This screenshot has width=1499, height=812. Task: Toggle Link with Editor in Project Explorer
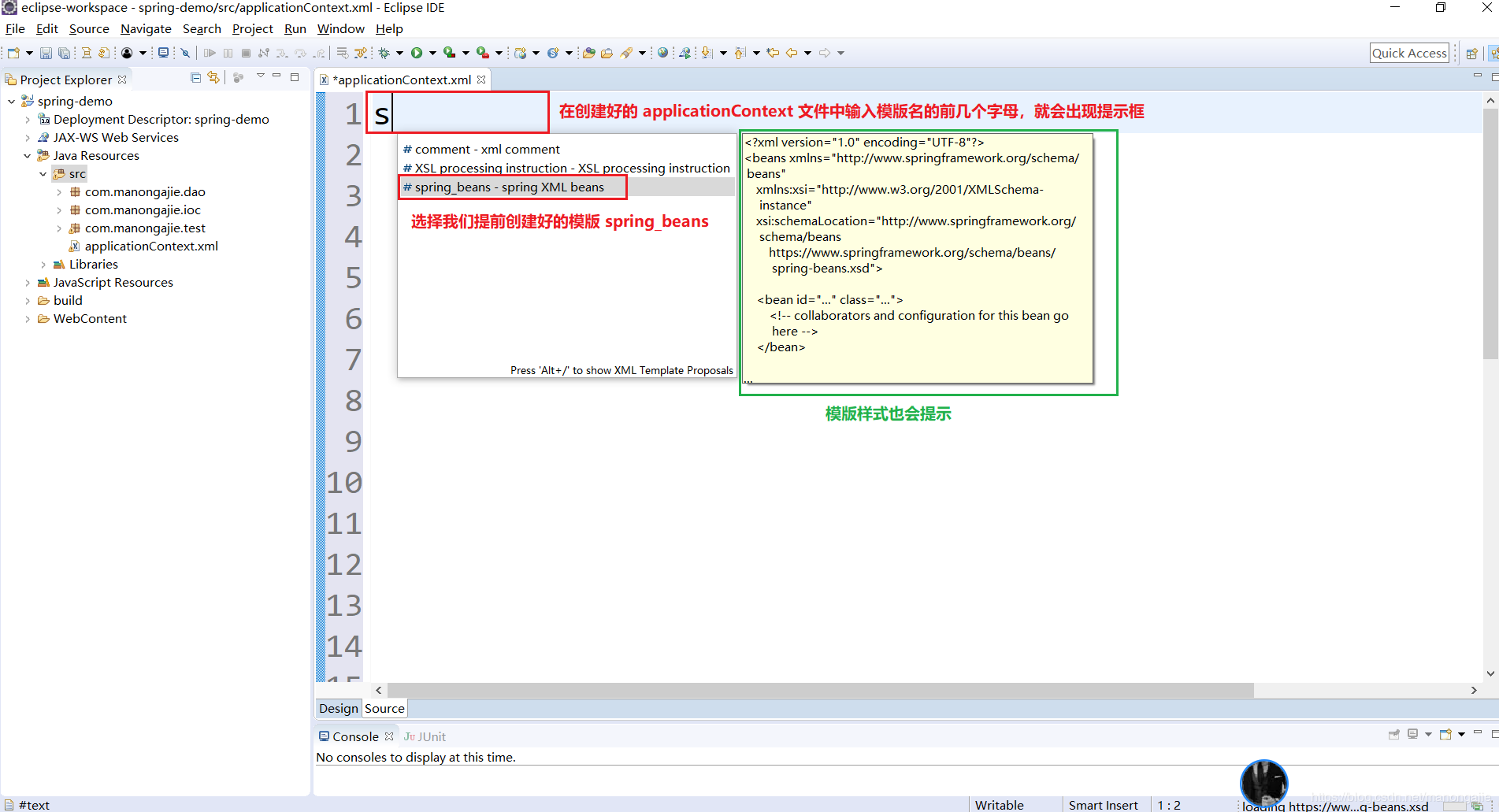pyautogui.click(x=213, y=77)
